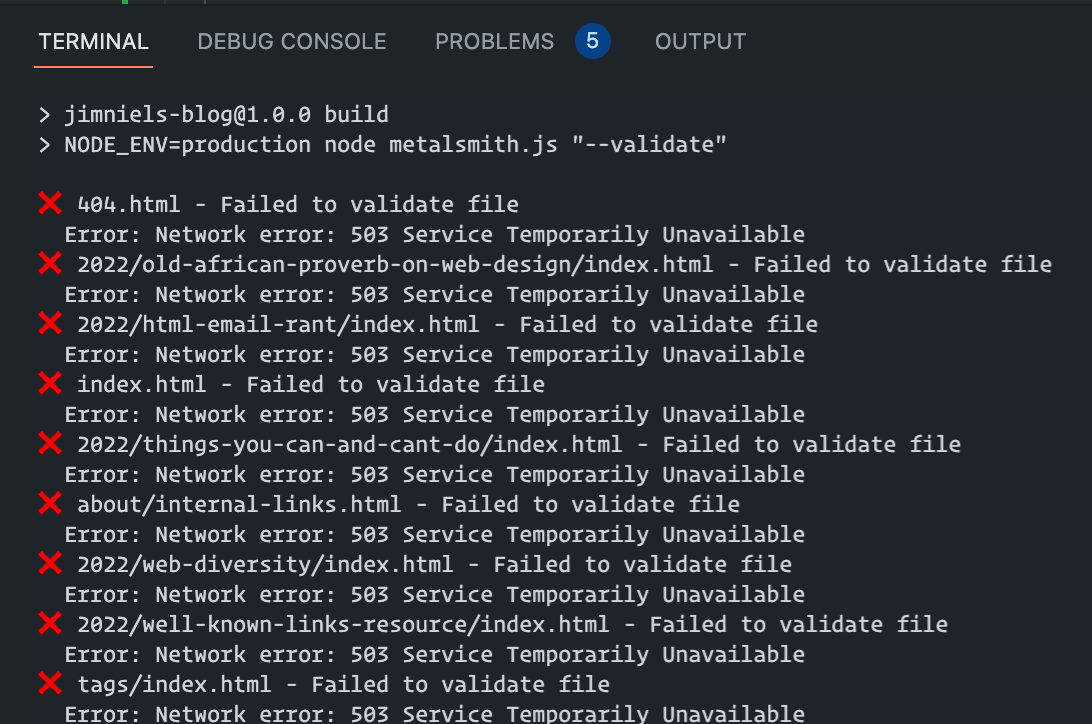
Task: Click the error icon beside index.html
Action: click(x=50, y=383)
